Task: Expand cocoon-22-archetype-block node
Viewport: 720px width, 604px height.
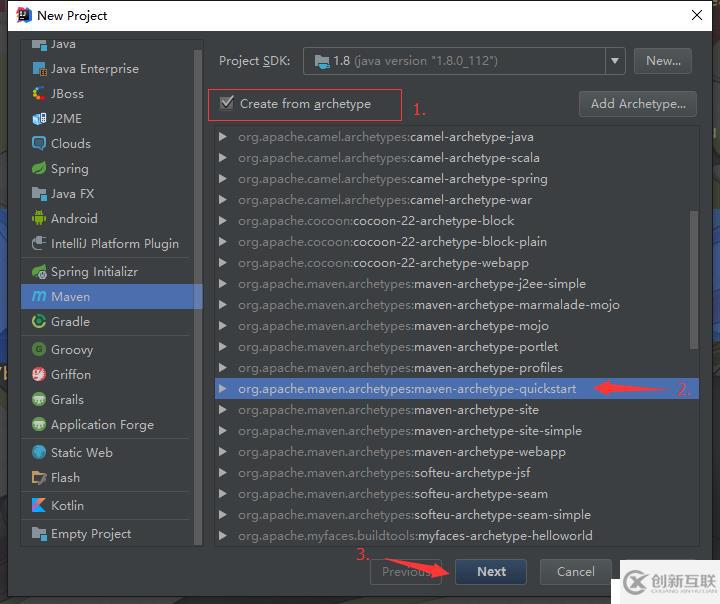Action: (x=223, y=220)
